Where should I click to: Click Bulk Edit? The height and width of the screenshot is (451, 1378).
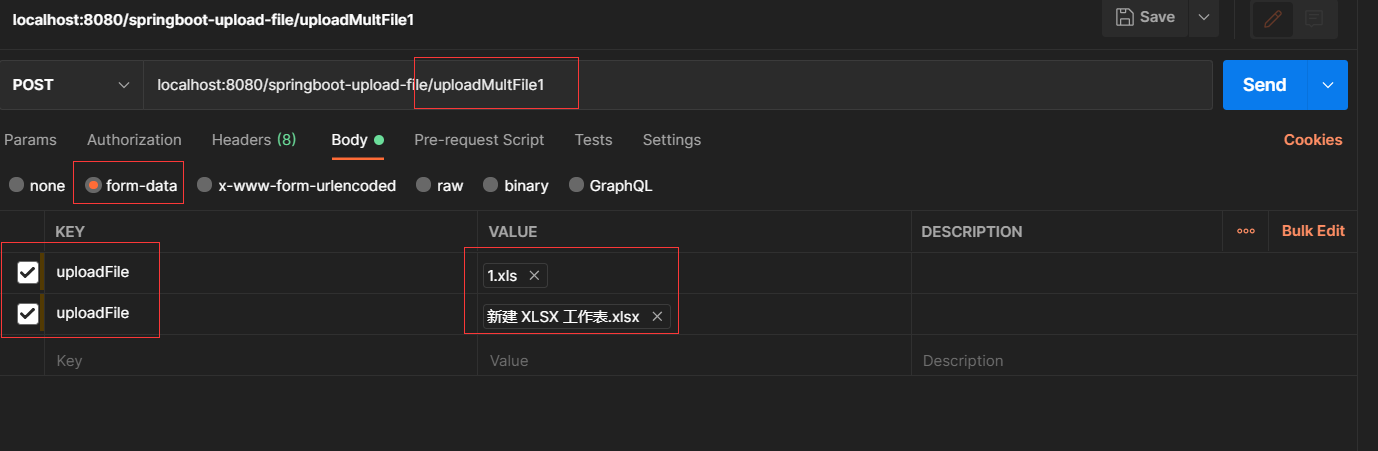click(x=1313, y=231)
